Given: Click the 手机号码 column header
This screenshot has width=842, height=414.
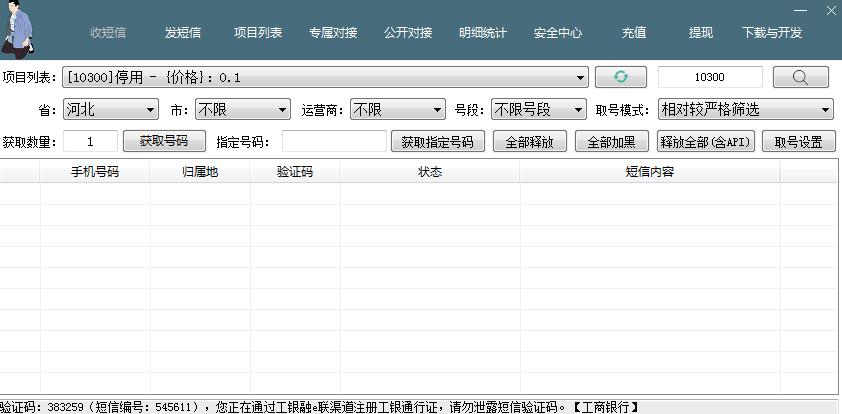Looking at the screenshot, I should click(x=95, y=172).
